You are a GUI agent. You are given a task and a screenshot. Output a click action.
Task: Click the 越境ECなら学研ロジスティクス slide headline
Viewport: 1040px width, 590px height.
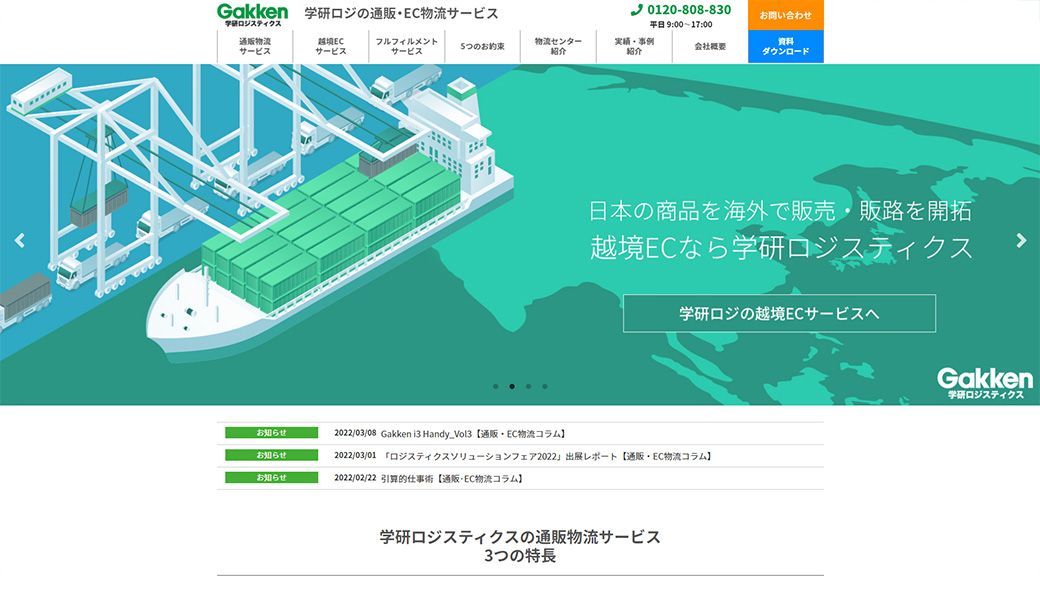tap(781, 248)
